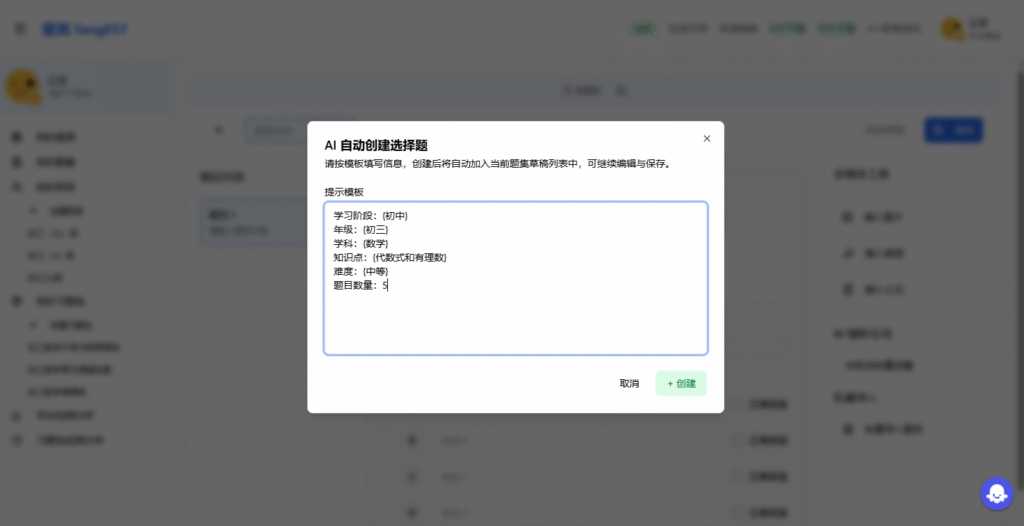Click the first tool icon in right panel
Viewport: 1024px width, 526px height.
coord(848,216)
